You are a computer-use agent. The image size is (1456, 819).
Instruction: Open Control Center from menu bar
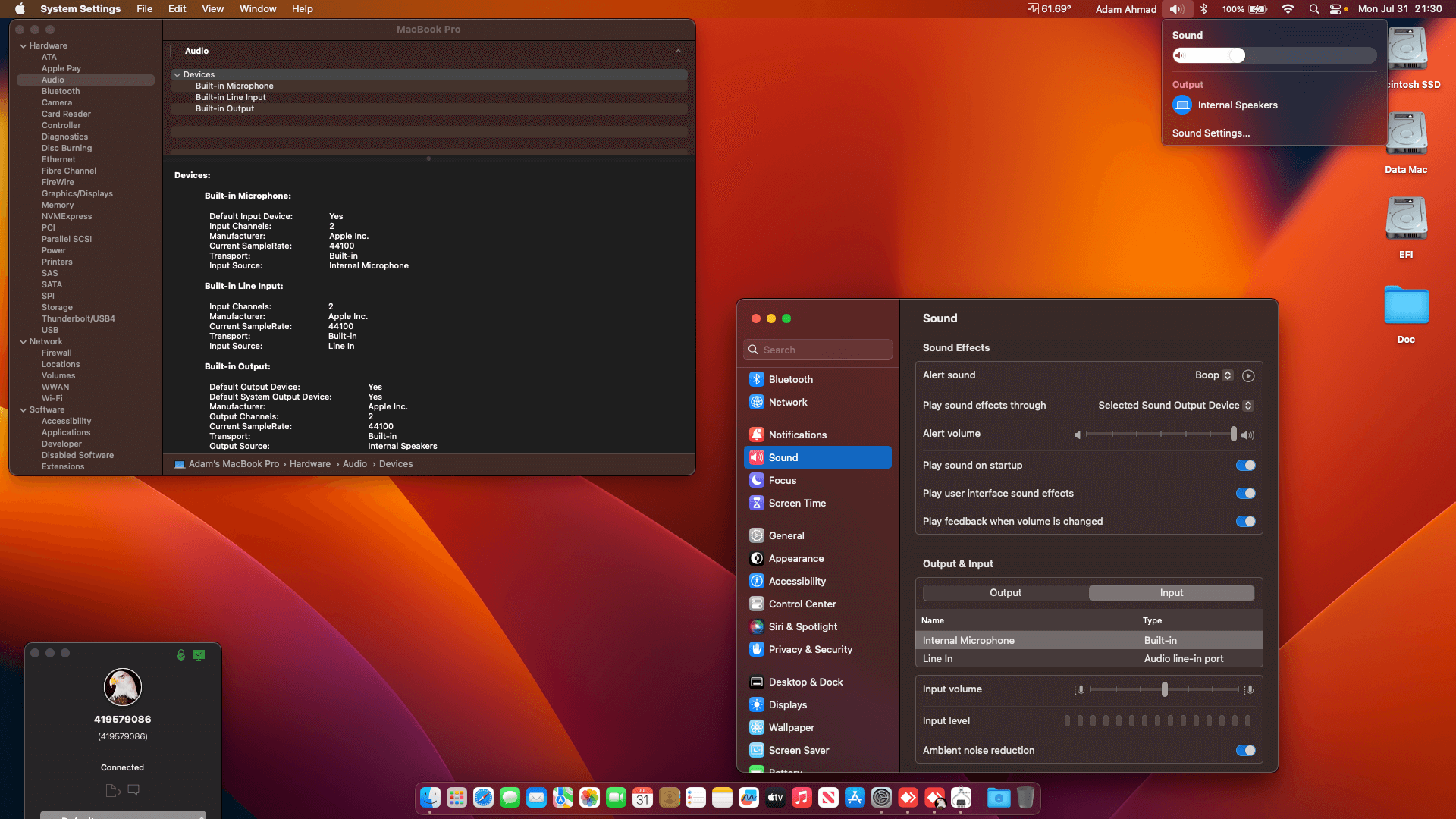pyautogui.click(x=1335, y=9)
